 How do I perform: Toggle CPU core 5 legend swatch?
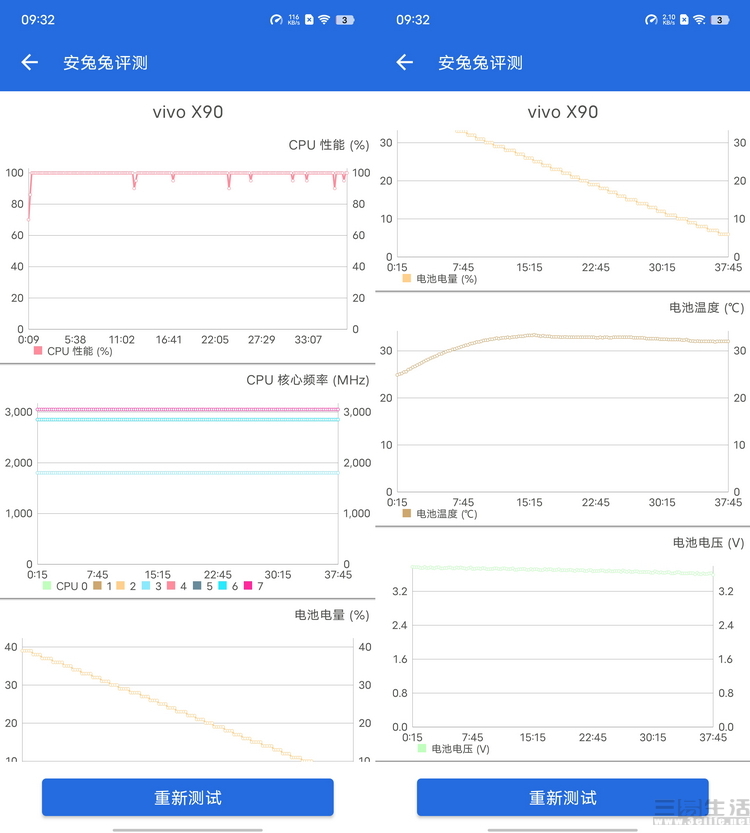click(x=197, y=585)
